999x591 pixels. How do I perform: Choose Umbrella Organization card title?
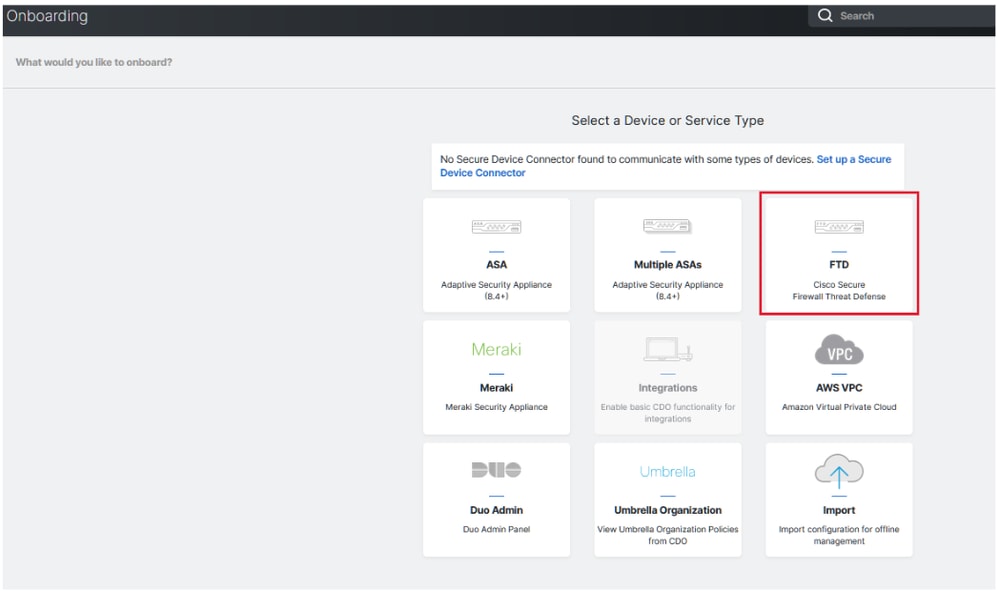coord(667,510)
